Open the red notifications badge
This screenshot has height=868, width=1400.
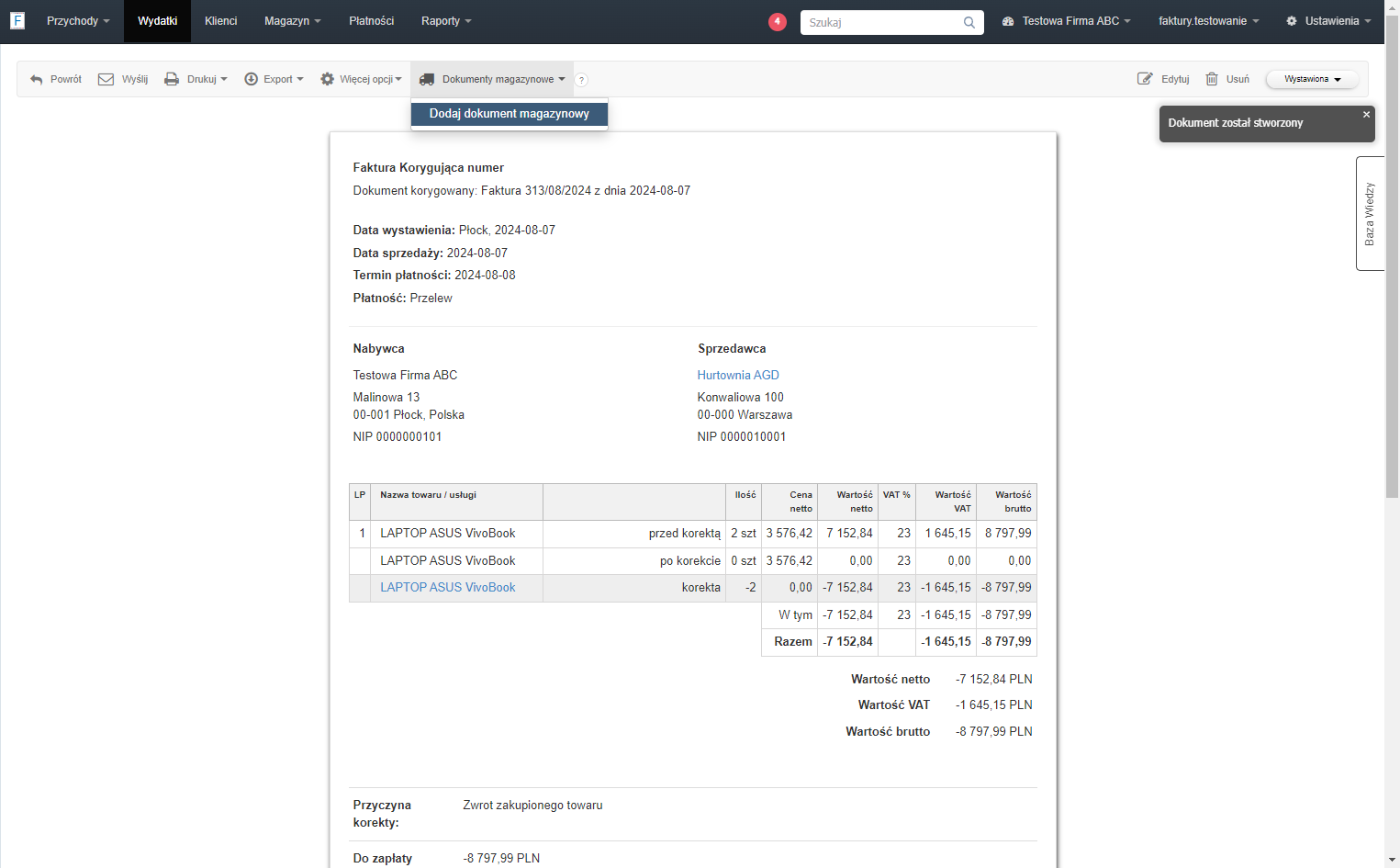[778, 21]
